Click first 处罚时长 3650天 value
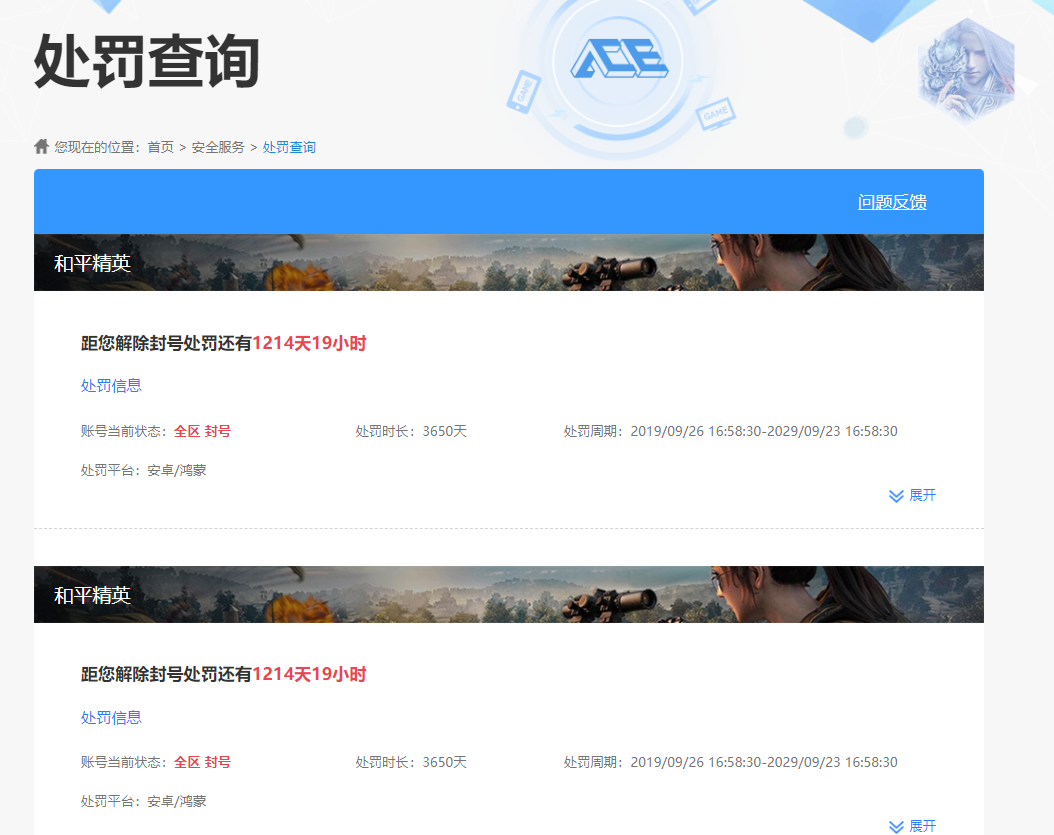This screenshot has width=1054, height=835. click(411, 431)
